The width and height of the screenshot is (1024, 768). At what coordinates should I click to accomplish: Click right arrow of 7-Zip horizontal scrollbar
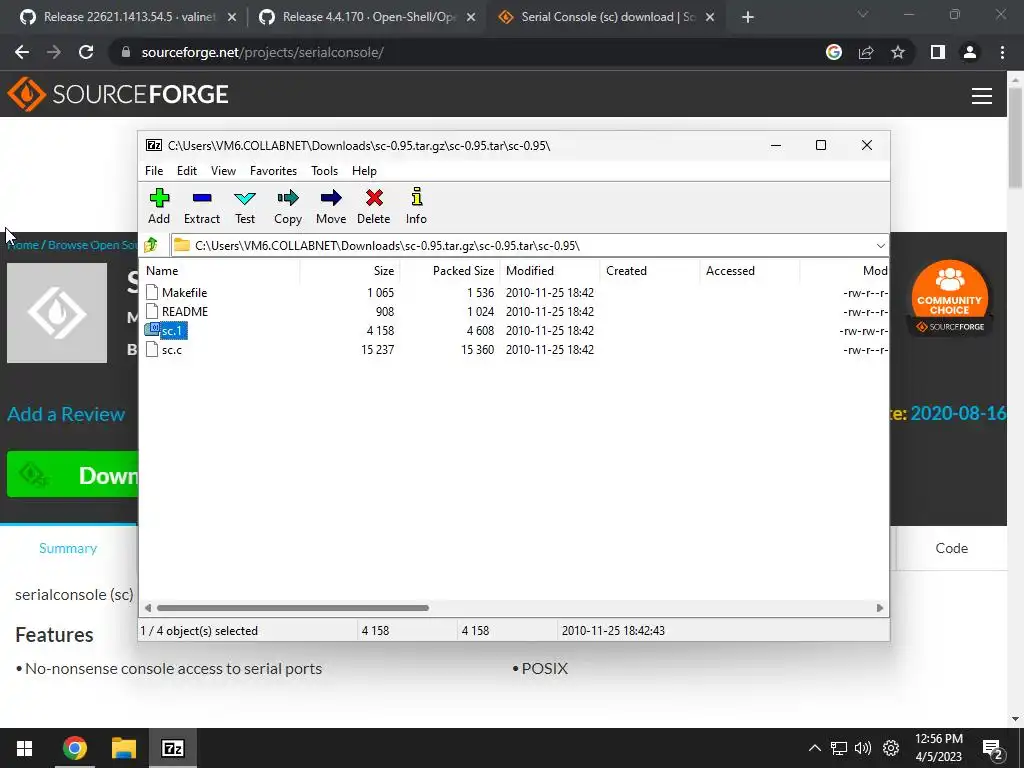coord(880,608)
